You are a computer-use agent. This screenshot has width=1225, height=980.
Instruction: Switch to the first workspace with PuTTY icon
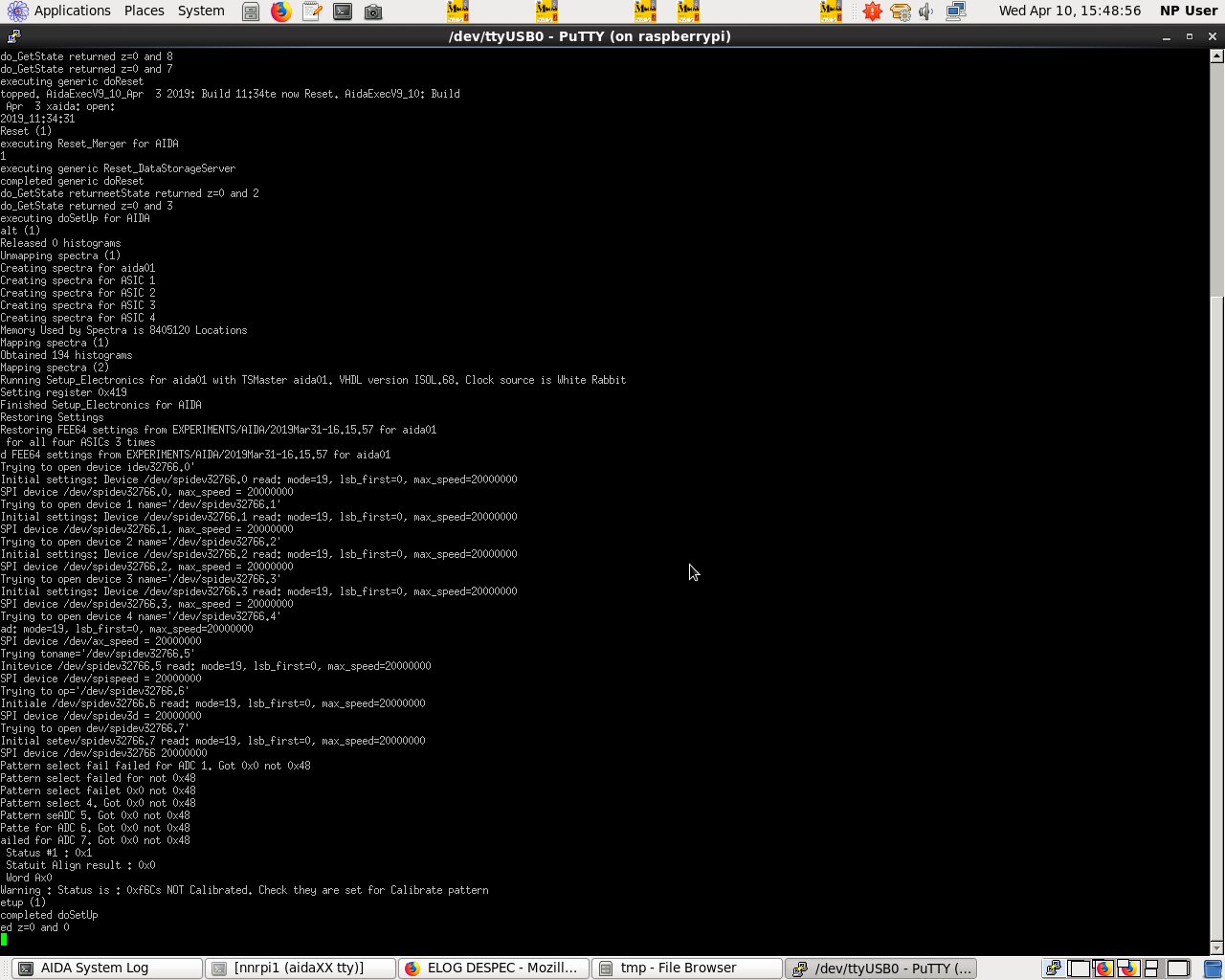point(1053,969)
